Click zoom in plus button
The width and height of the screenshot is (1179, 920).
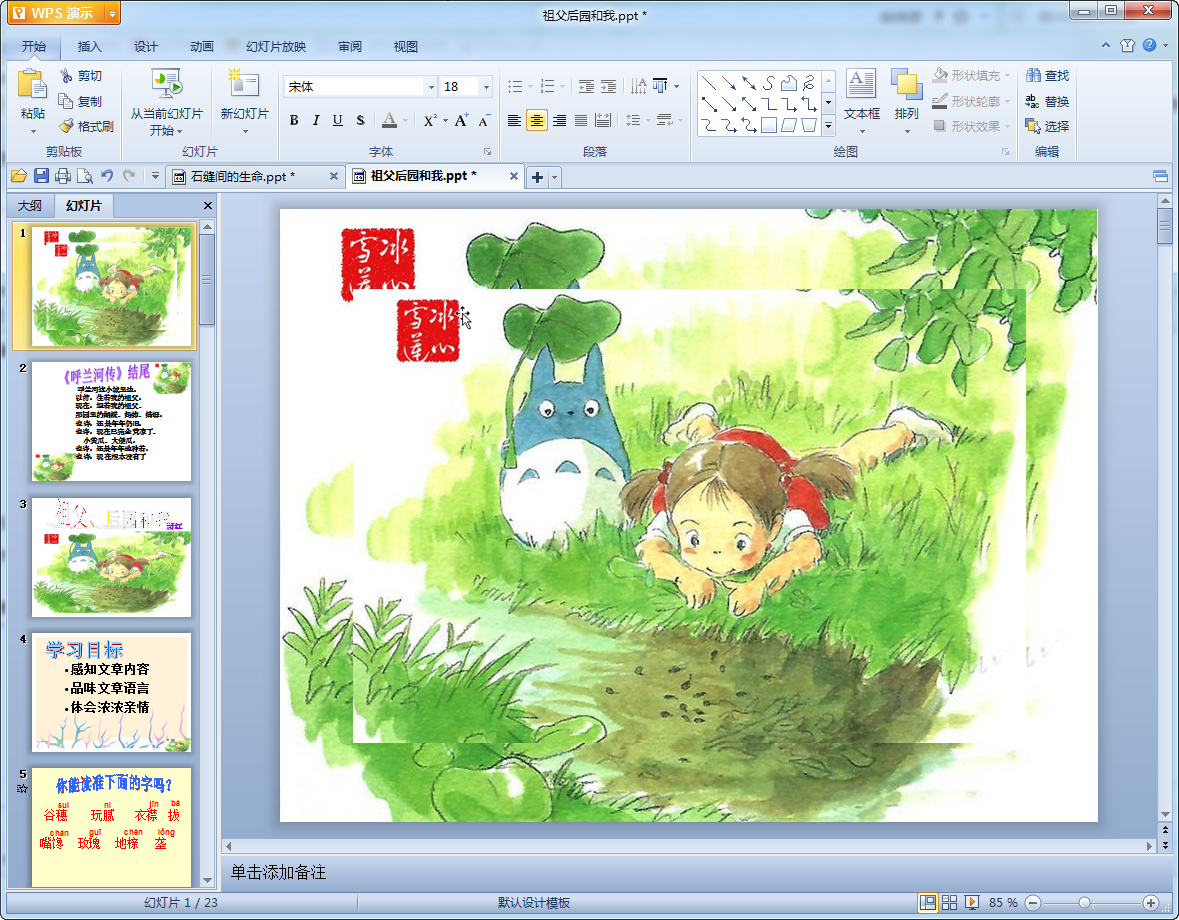tap(1150, 902)
